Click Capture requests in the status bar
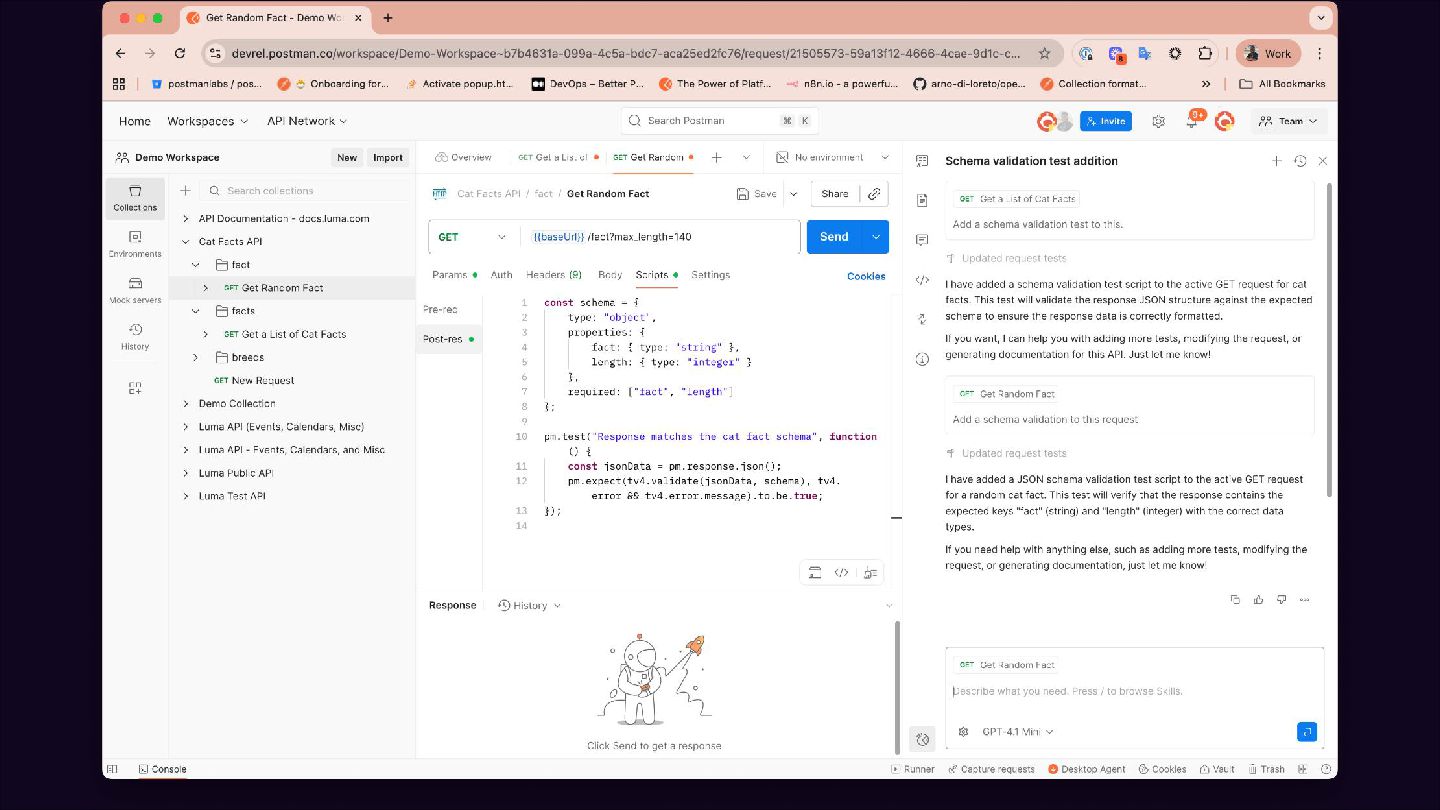1440x810 pixels. coord(990,769)
